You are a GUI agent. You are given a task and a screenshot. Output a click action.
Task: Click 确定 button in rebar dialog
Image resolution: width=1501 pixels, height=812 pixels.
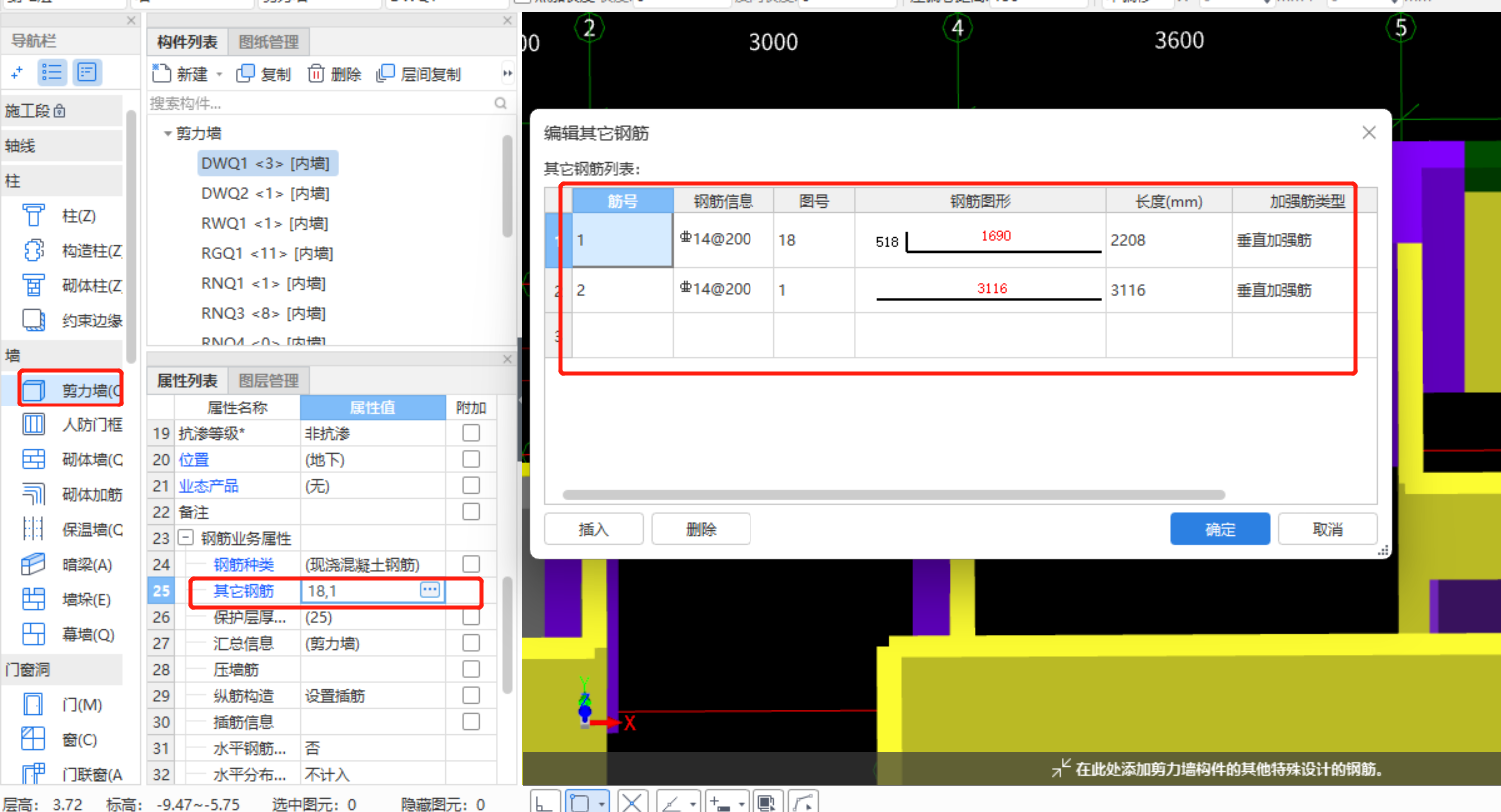1220,529
